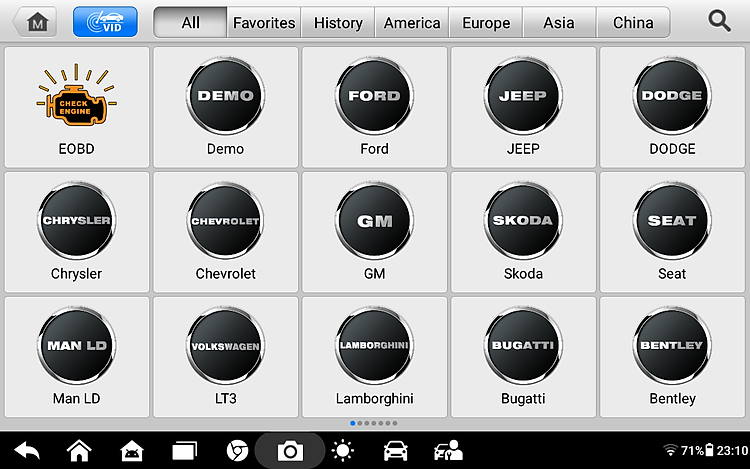This screenshot has width=750, height=469.
Task: Tap the Android back arrow
Action: pos(27,450)
